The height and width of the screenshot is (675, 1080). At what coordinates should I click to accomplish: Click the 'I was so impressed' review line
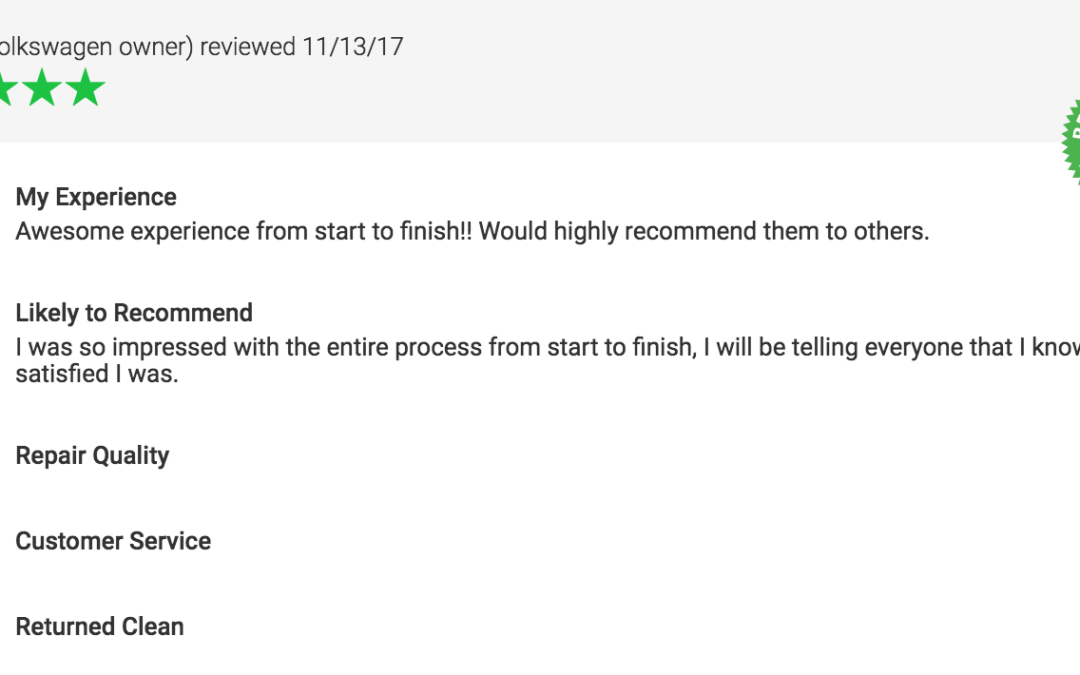point(548,347)
